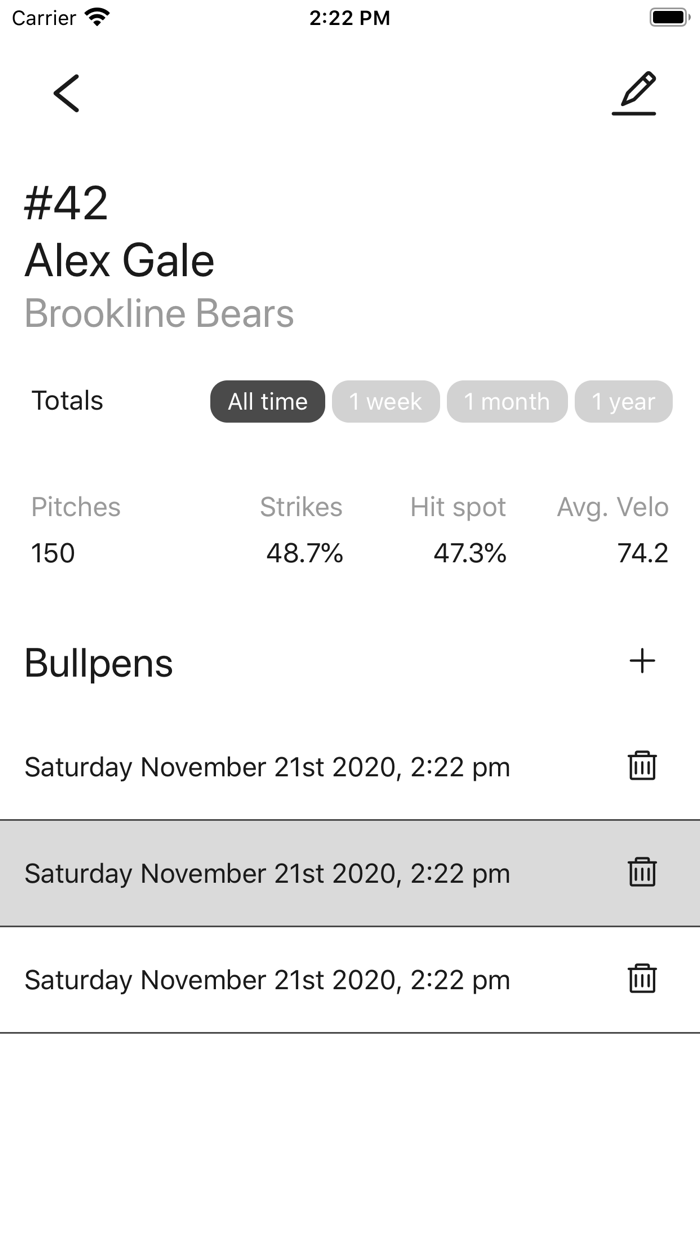The height and width of the screenshot is (1244, 700).
Task: Tap the Brookline Bears team name
Action: point(159,314)
